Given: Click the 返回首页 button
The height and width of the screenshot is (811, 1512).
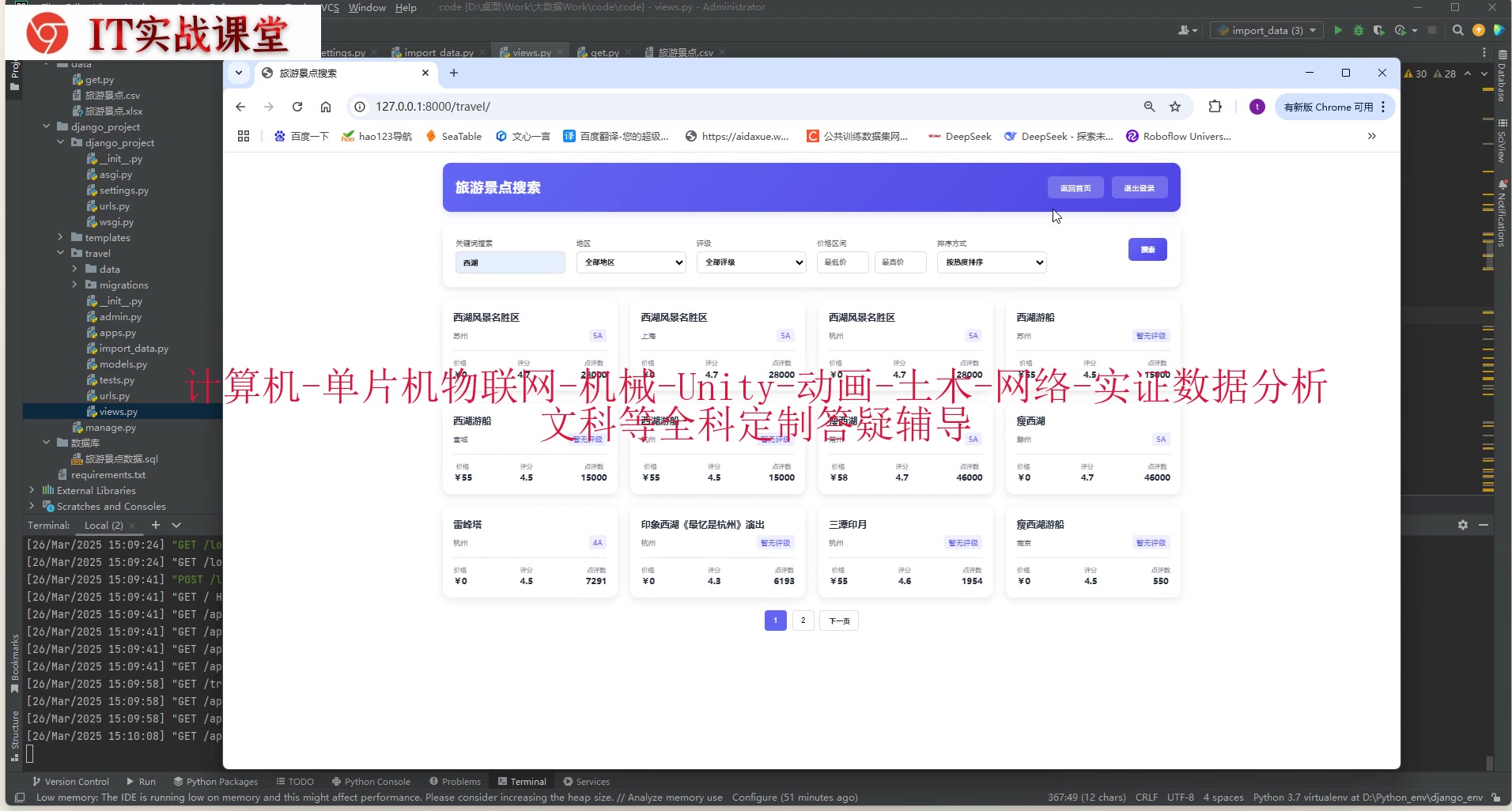Looking at the screenshot, I should 1075,188.
